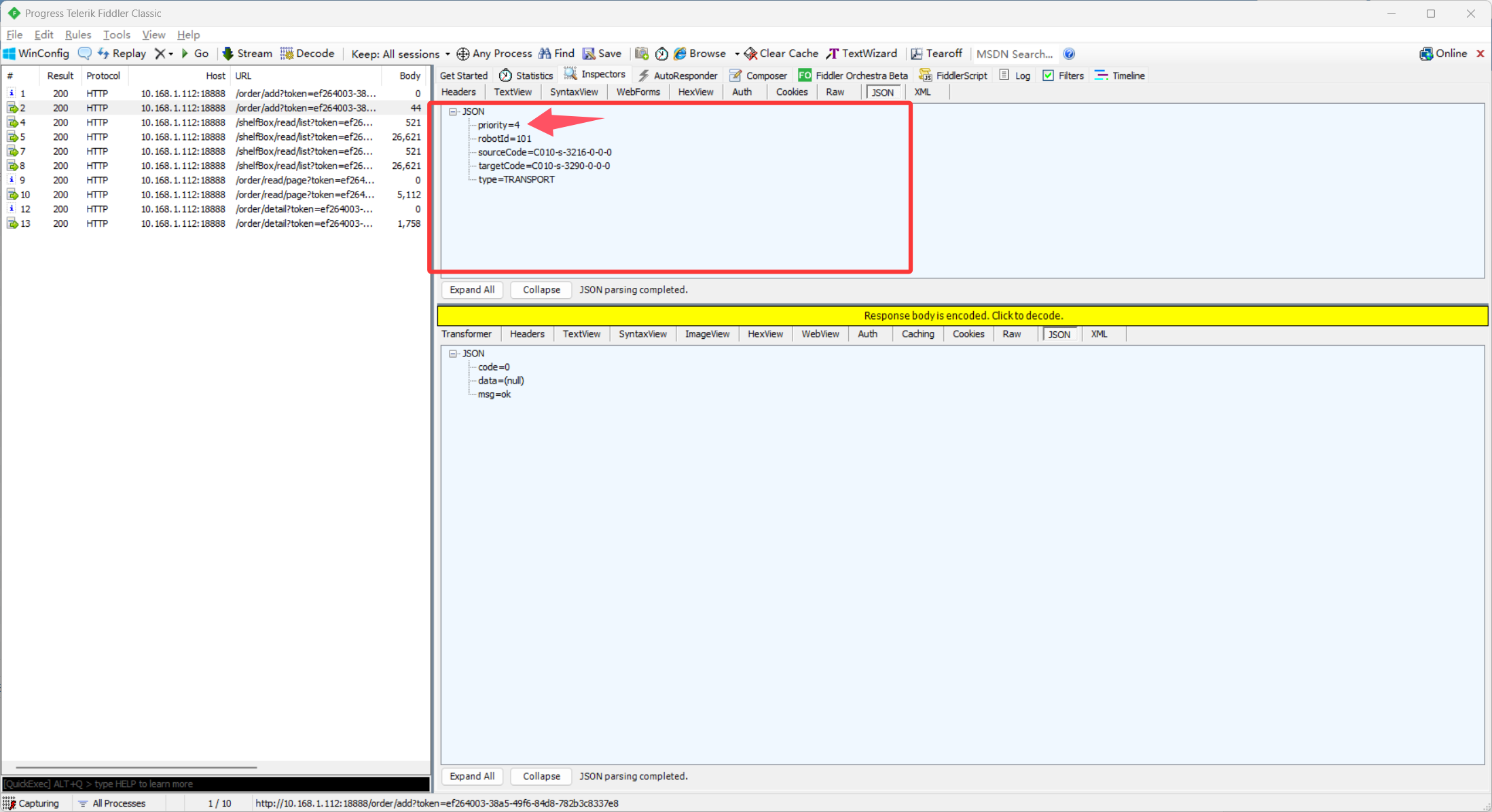Viewport: 1492px width, 812px height.
Task: Open the Tools menu
Action: tap(116, 35)
